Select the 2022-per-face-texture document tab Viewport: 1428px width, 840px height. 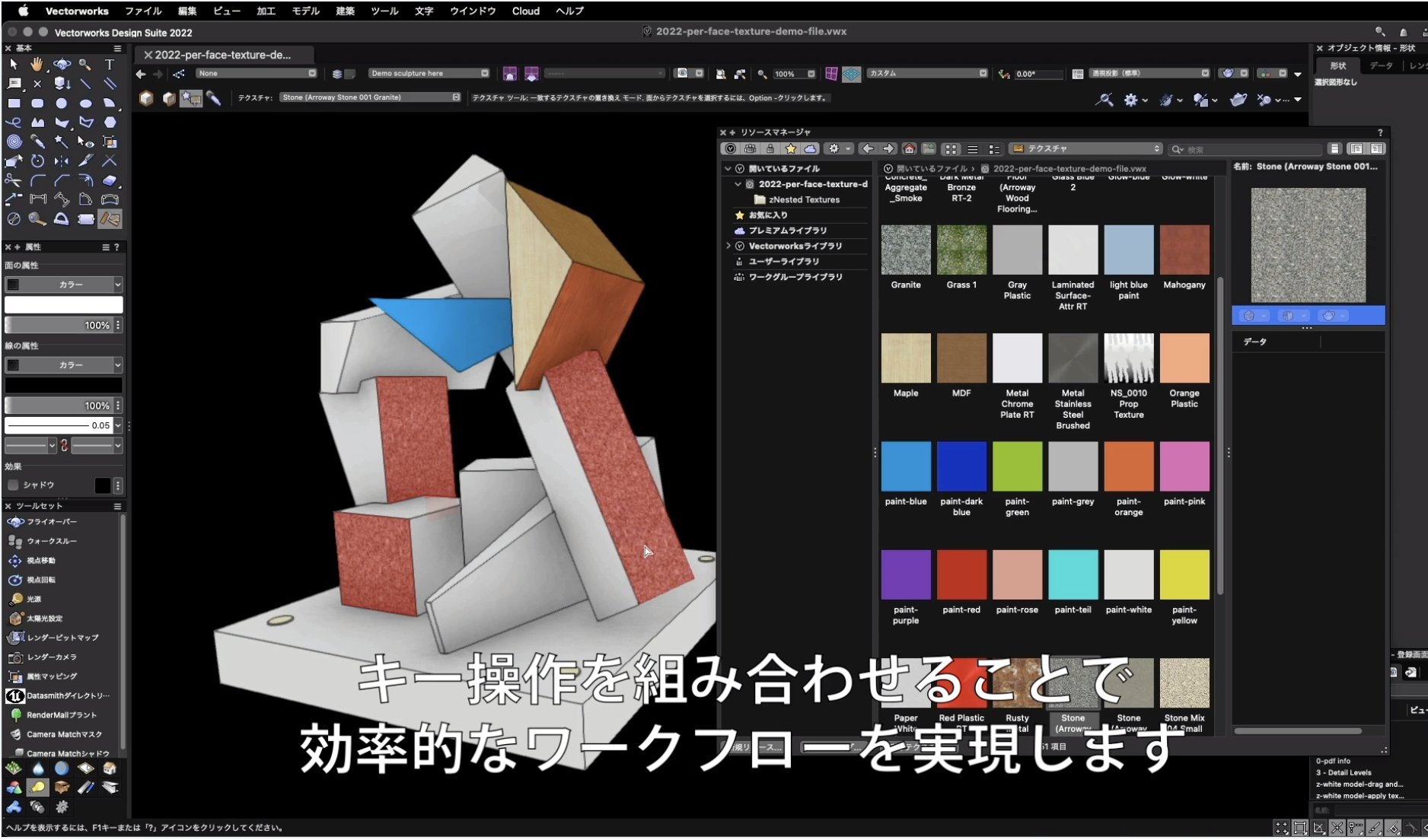(x=223, y=55)
